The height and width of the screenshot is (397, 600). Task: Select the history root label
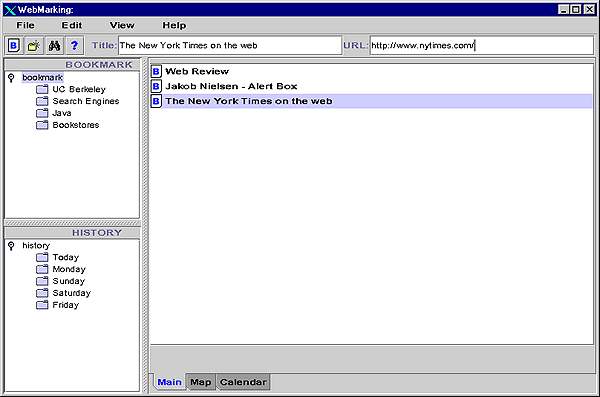36,245
